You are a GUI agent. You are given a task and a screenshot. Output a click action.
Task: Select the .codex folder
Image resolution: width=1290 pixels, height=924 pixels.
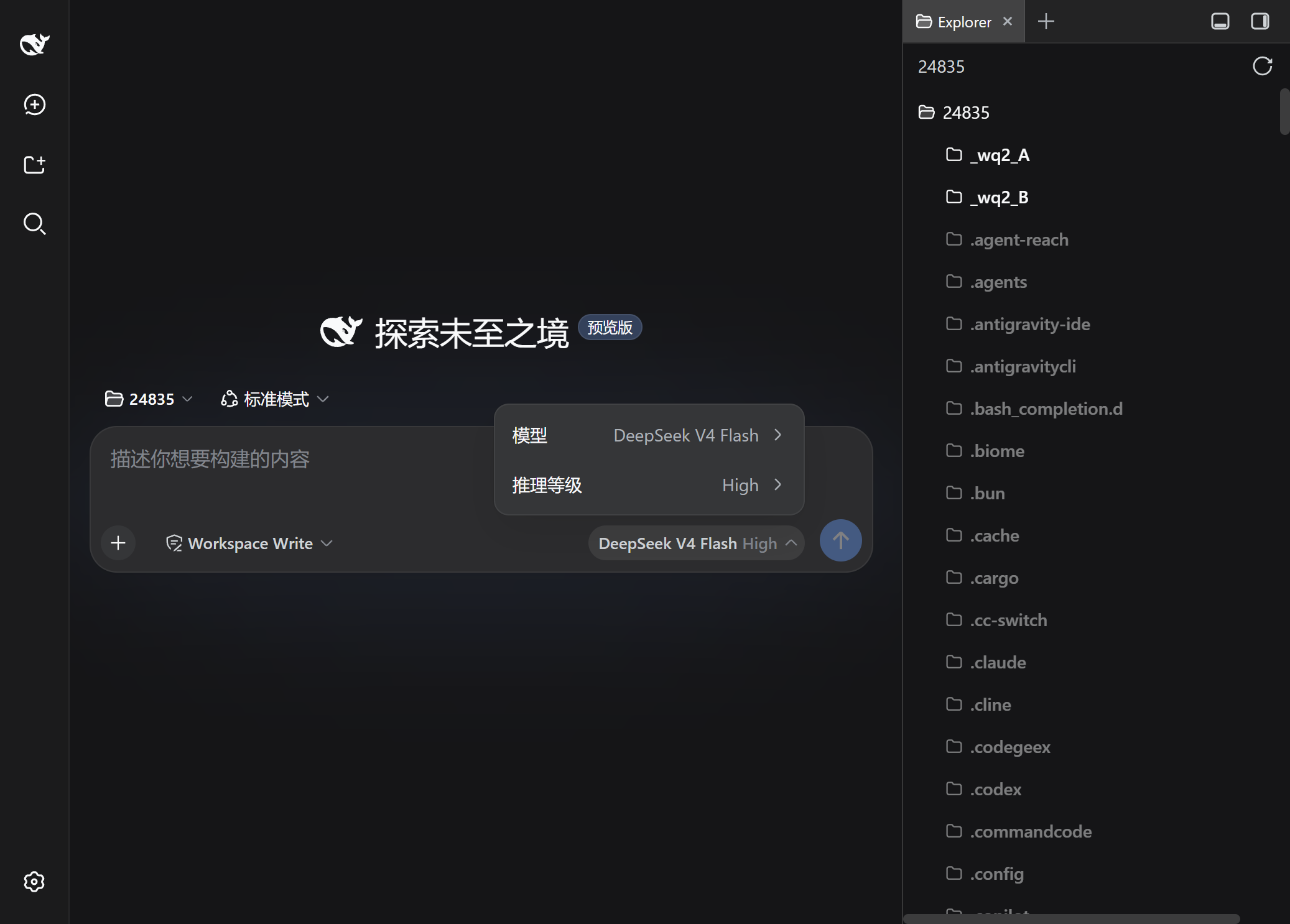(x=983, y=789)
